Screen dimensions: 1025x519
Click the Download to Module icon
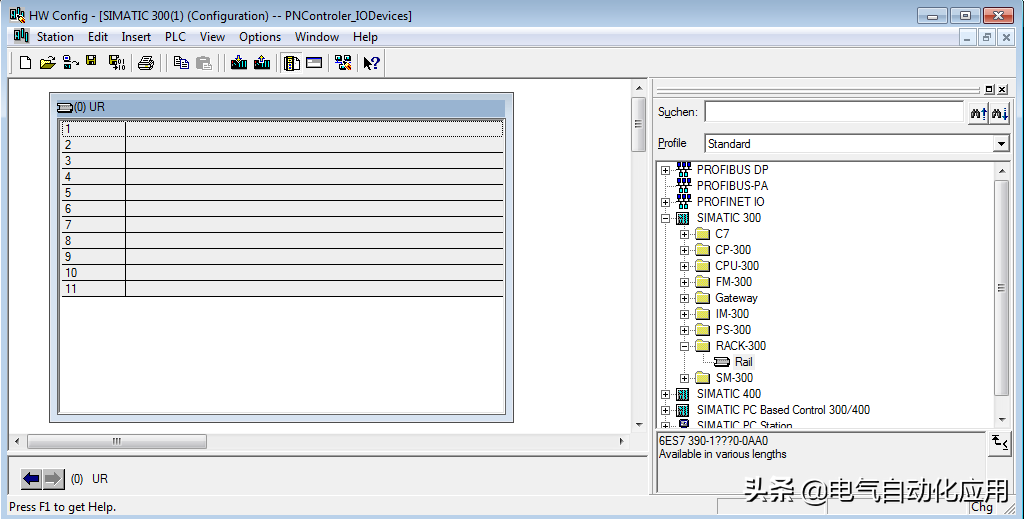pyautogui.click(x=239, y=63)
